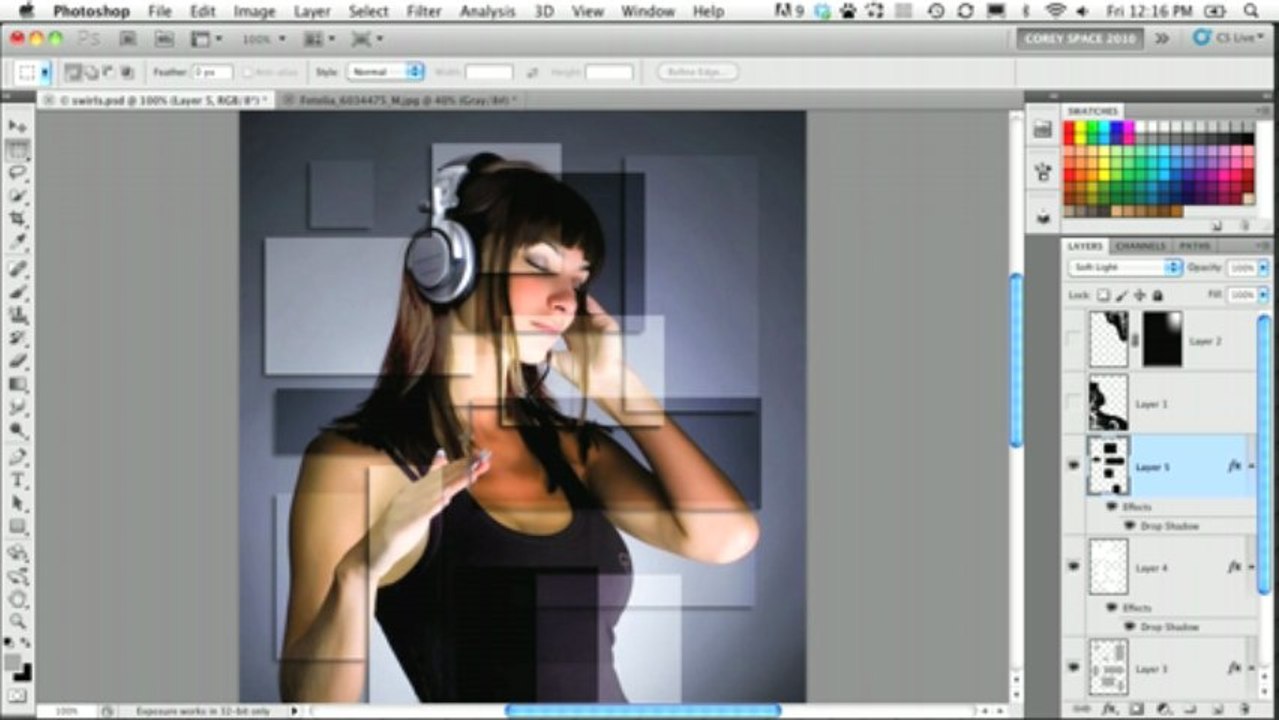Open the Soft Light blend mode dropdown
The image size is (1279, 720).
coord(1125,268)
